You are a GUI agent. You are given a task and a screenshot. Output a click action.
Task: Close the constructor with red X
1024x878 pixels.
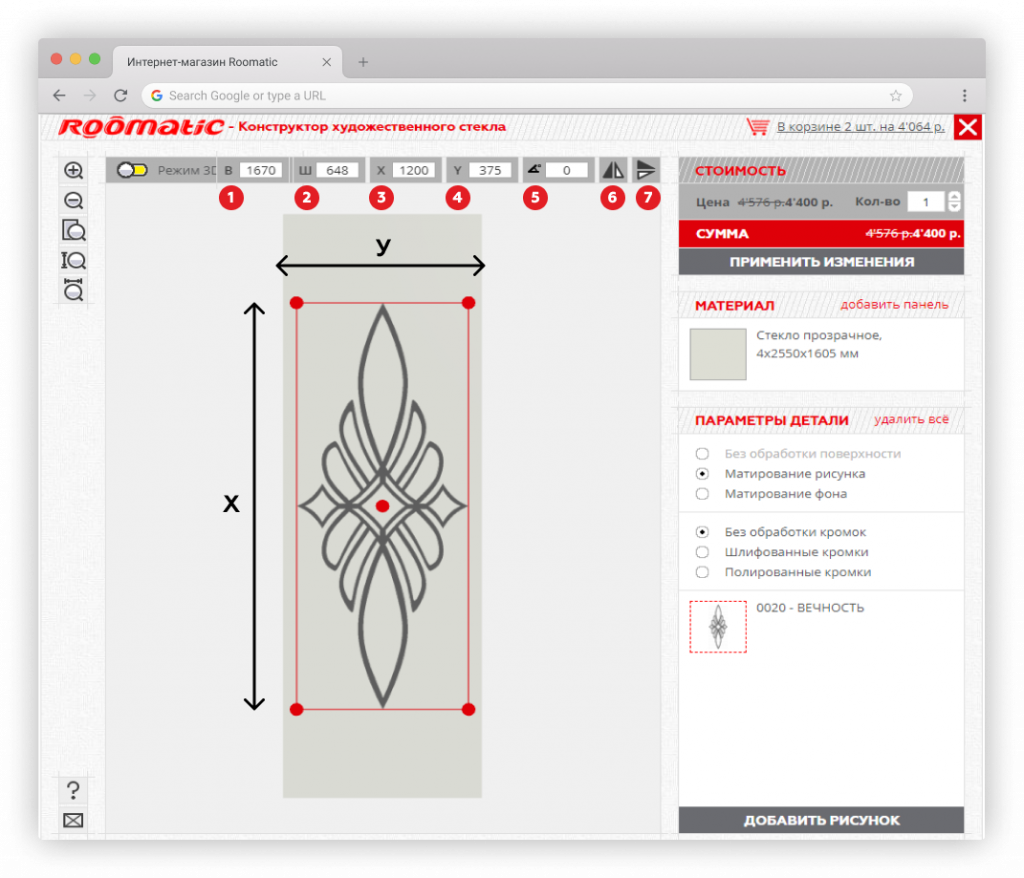click(x=968, y=127)
